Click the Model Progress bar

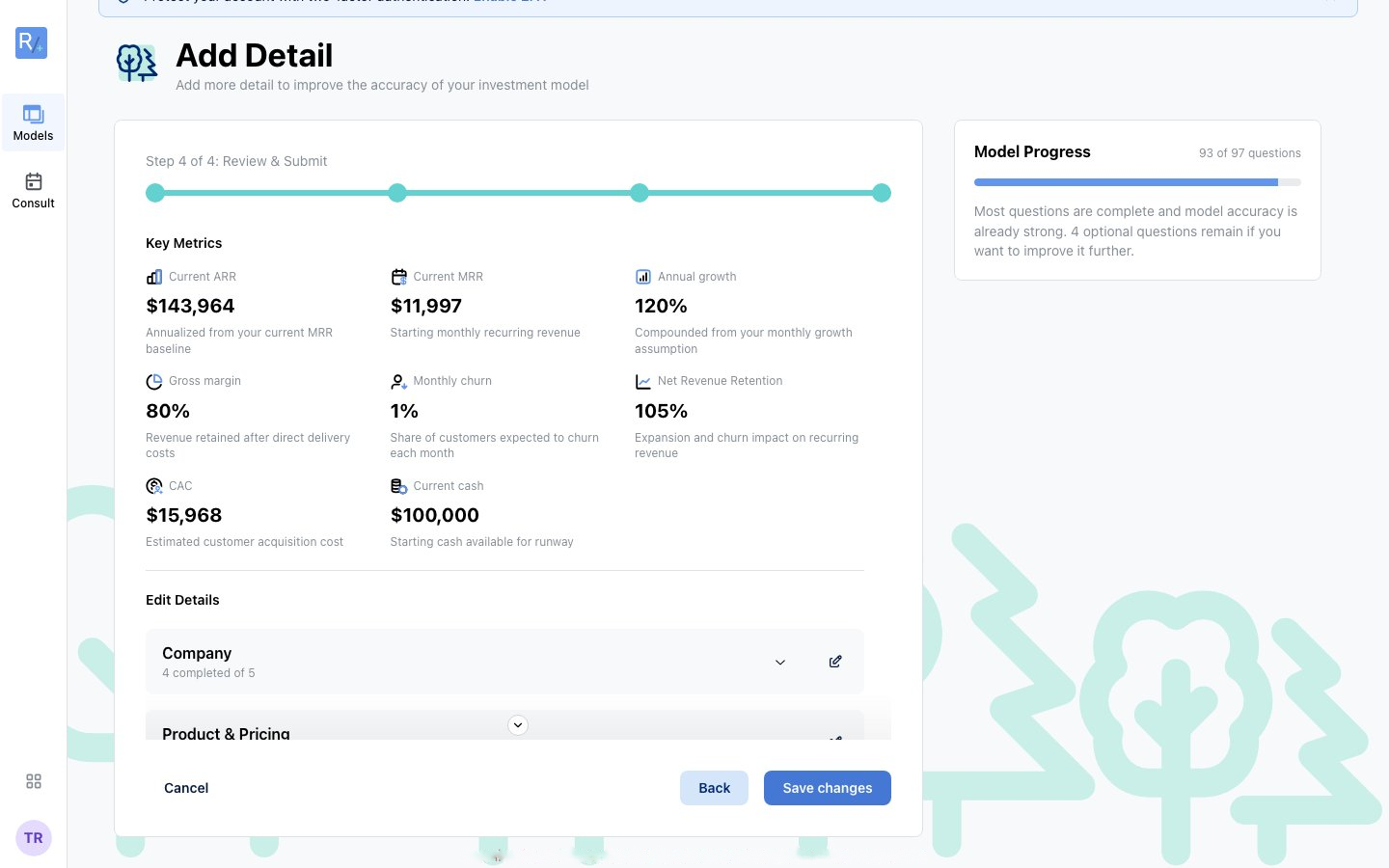tap(1137, 182)
